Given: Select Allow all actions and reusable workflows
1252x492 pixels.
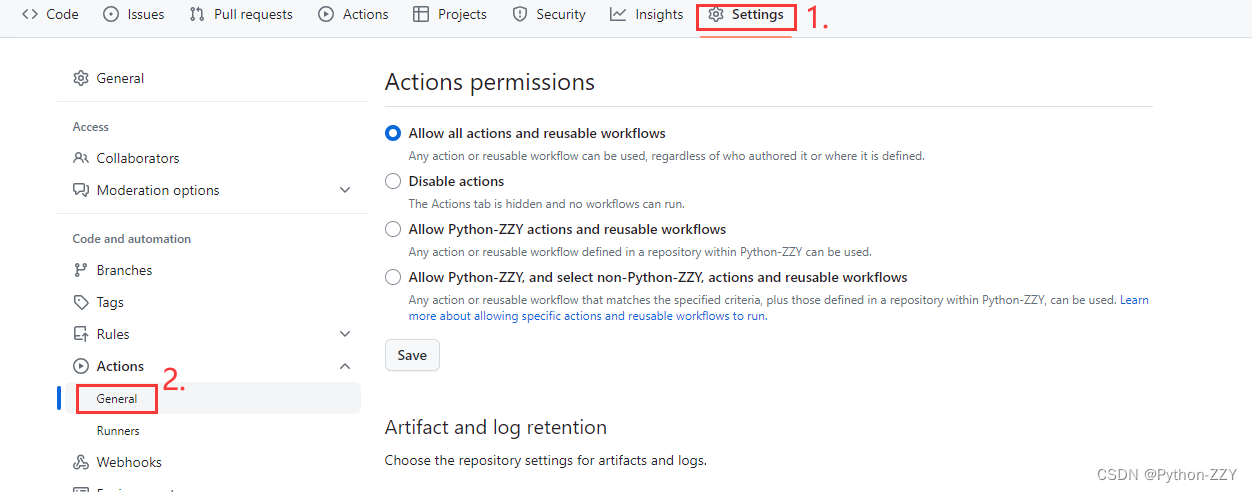Looking at the screenshot, I should pos(393,133).
